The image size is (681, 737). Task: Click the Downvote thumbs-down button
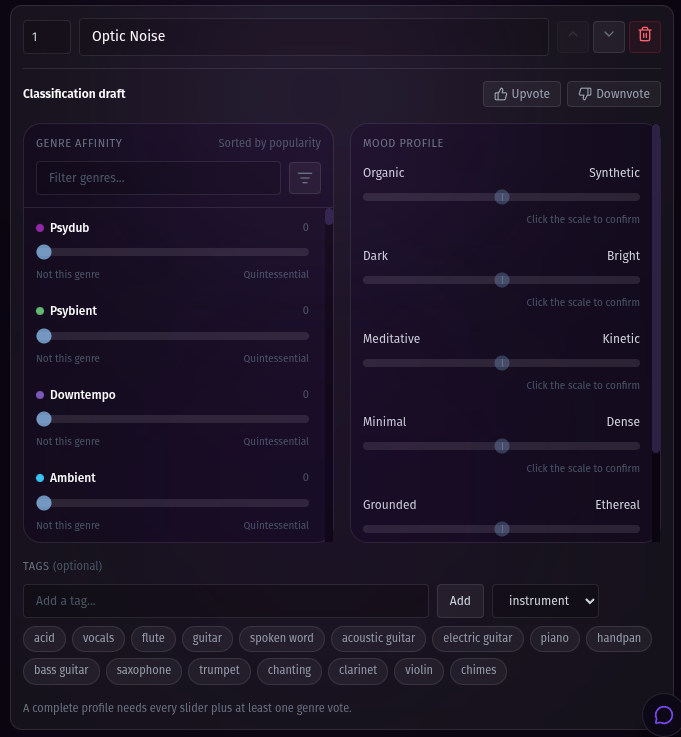click(x=614, y=94)
